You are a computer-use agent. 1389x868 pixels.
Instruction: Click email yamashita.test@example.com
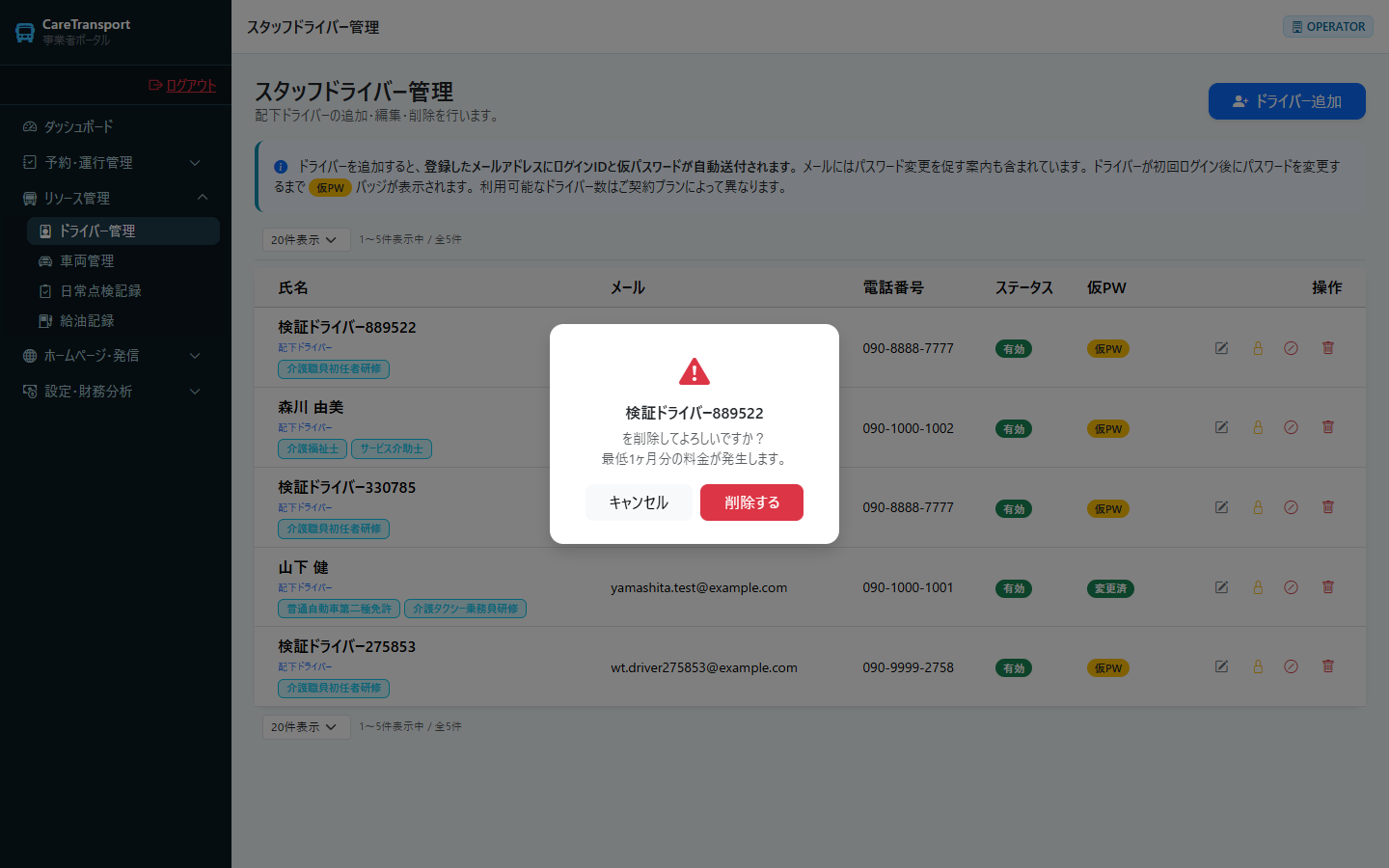click(698, 587)
